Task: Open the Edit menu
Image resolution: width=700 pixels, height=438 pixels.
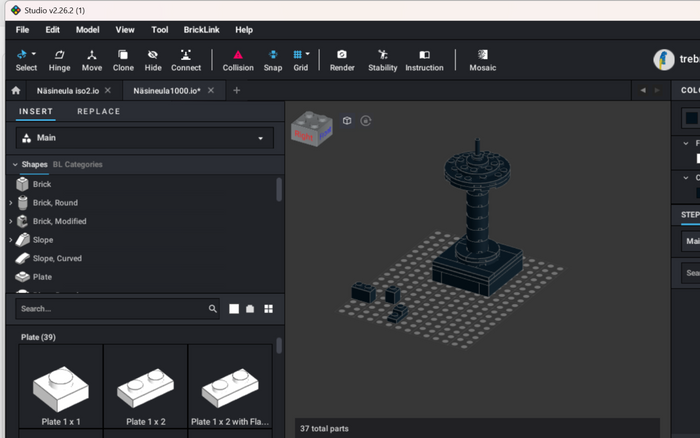Action: point(52,30)
